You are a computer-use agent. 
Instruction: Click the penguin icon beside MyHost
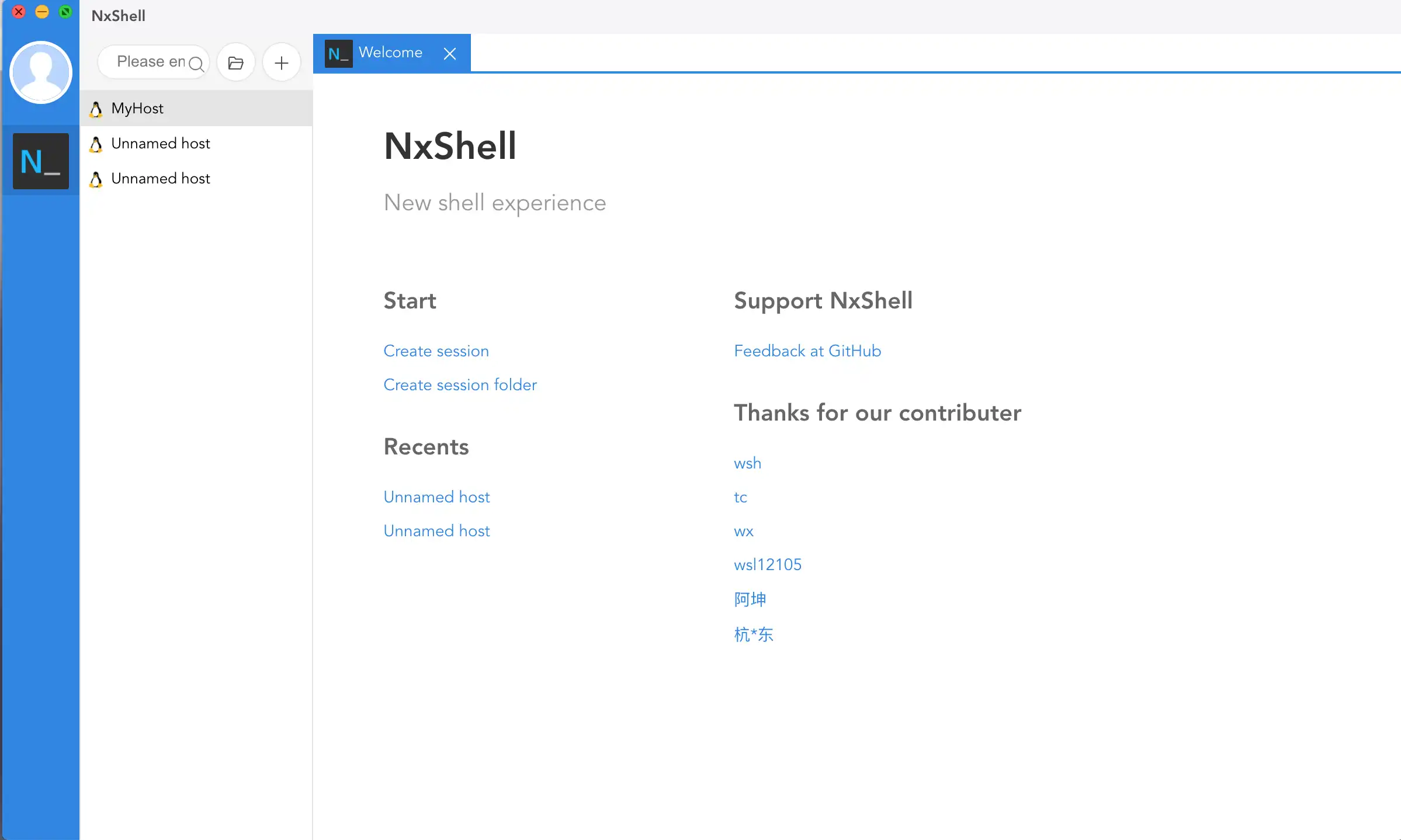[96, 109]
